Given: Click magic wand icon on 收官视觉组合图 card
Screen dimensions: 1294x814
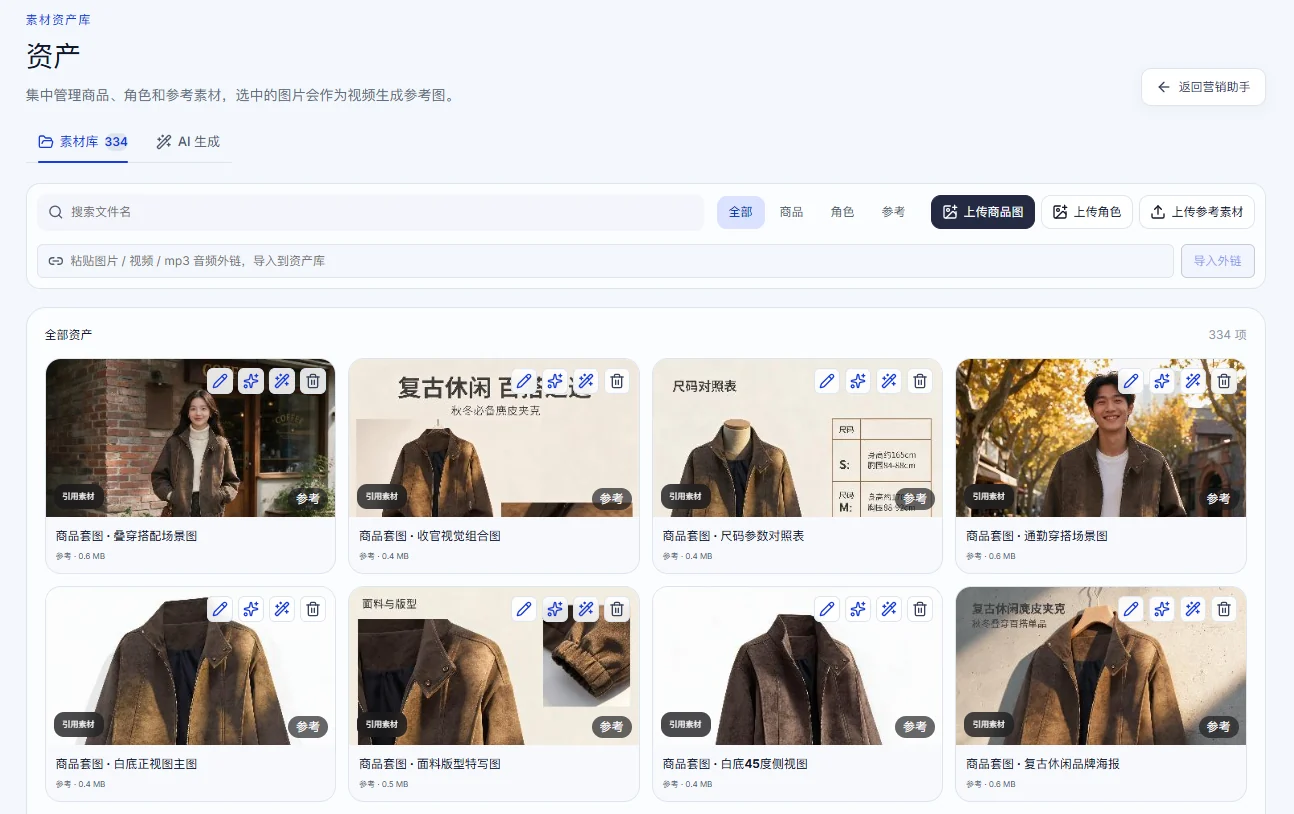Looking at the screenshot, I should pyautogui.click(x=586, y=381).
